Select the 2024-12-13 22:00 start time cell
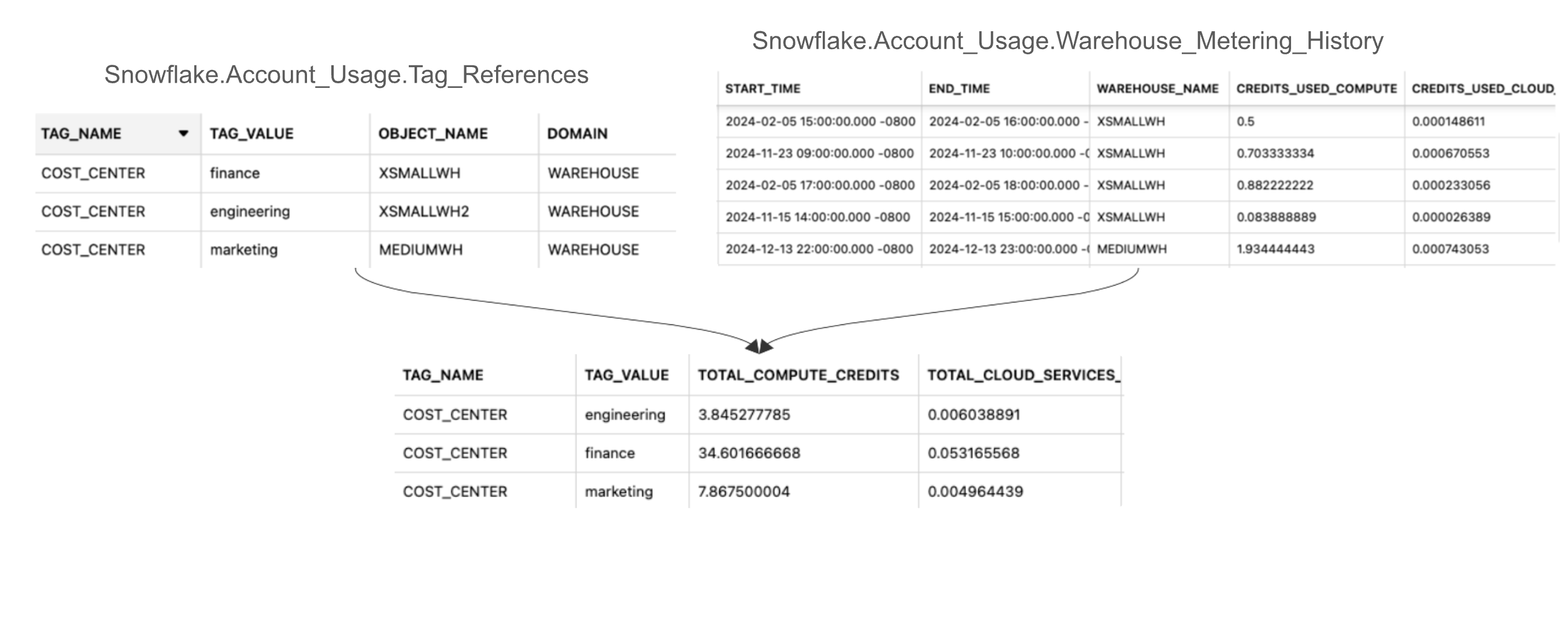The image size is (1568, 621). [819, 249]
